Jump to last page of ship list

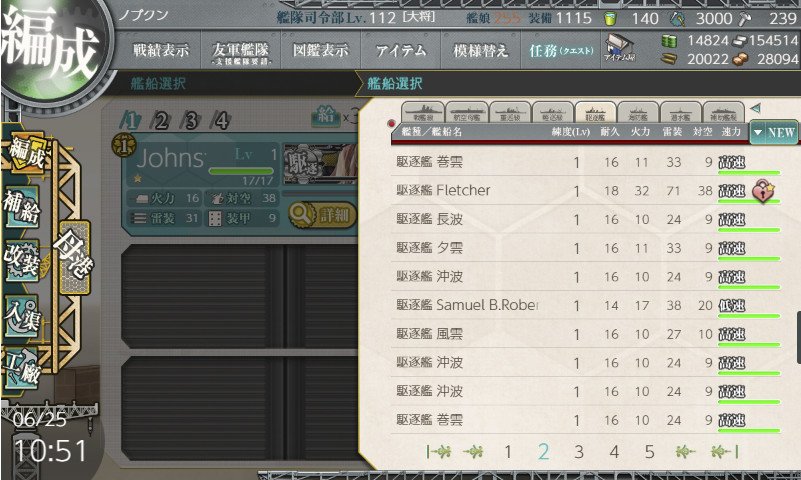pos(724,451)
